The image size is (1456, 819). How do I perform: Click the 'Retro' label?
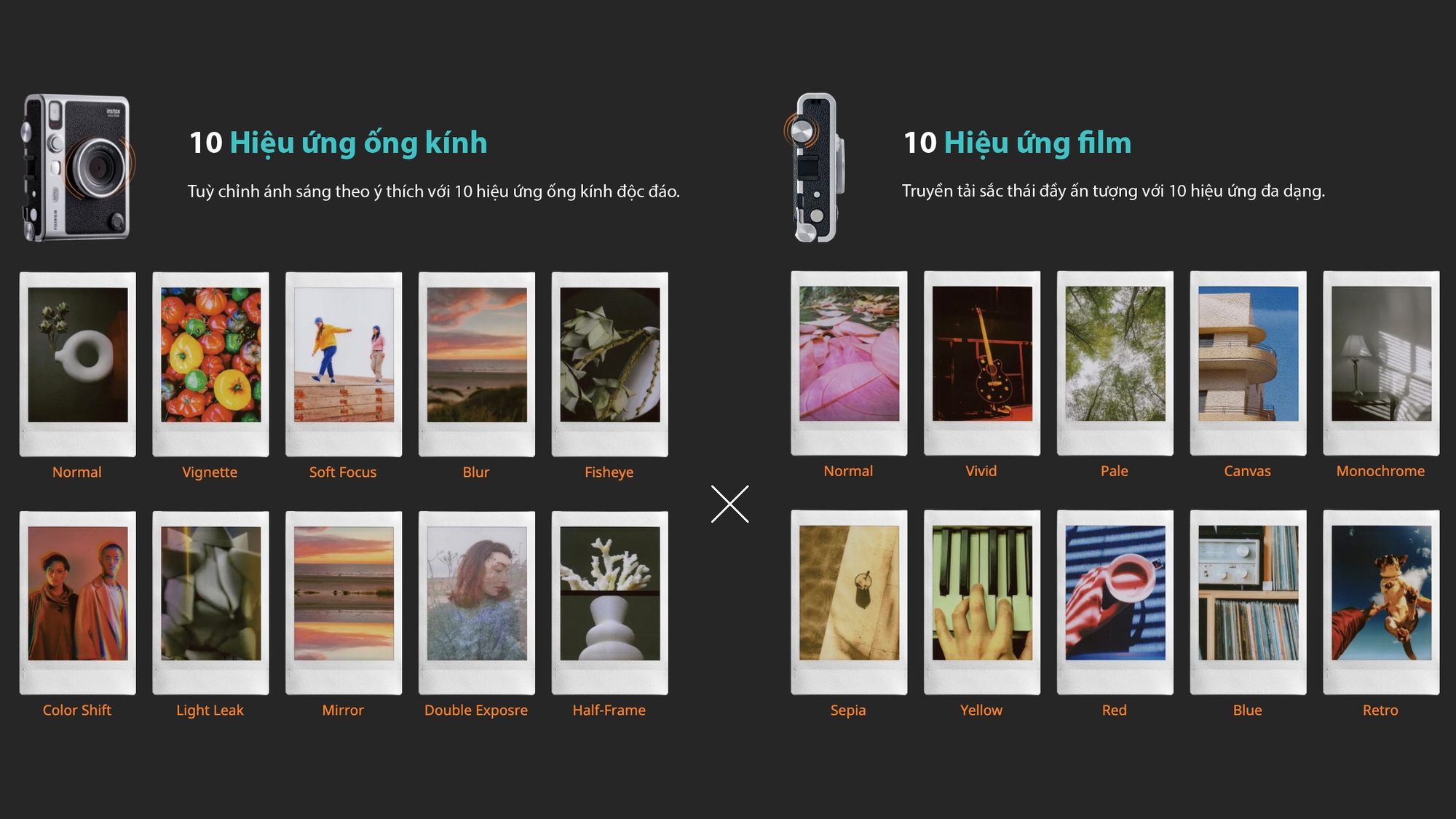point(1381,710)
